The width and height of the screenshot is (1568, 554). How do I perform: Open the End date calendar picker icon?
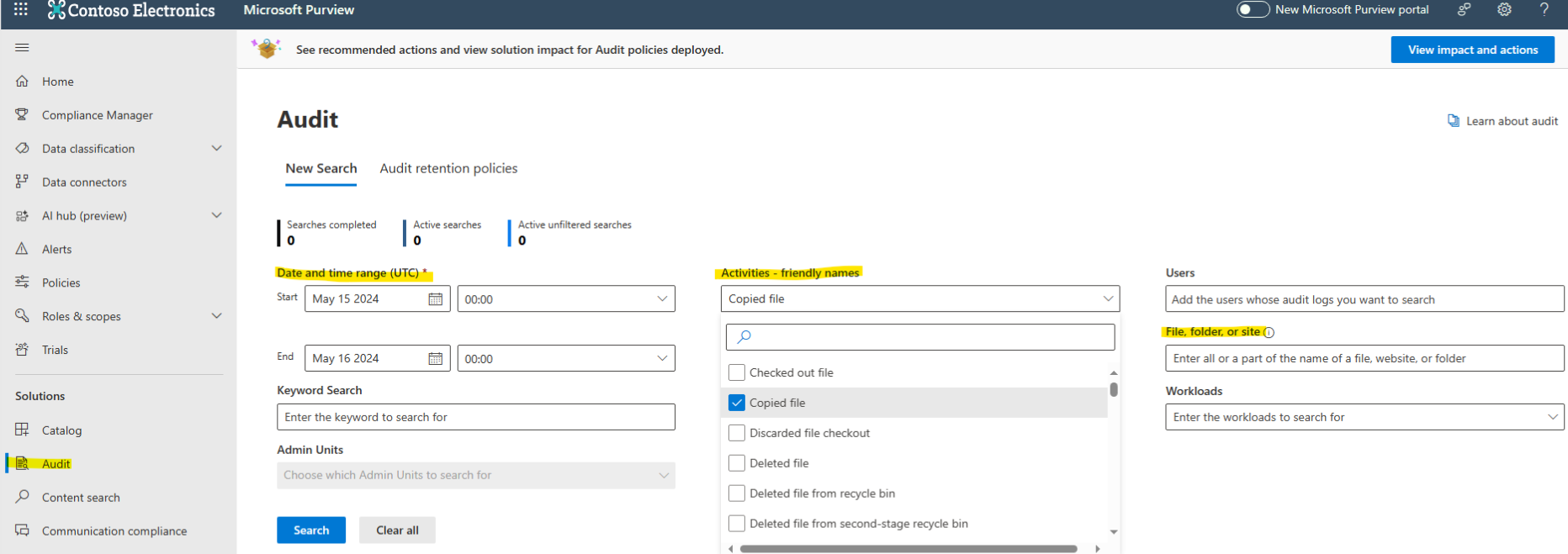coord(435,359)
